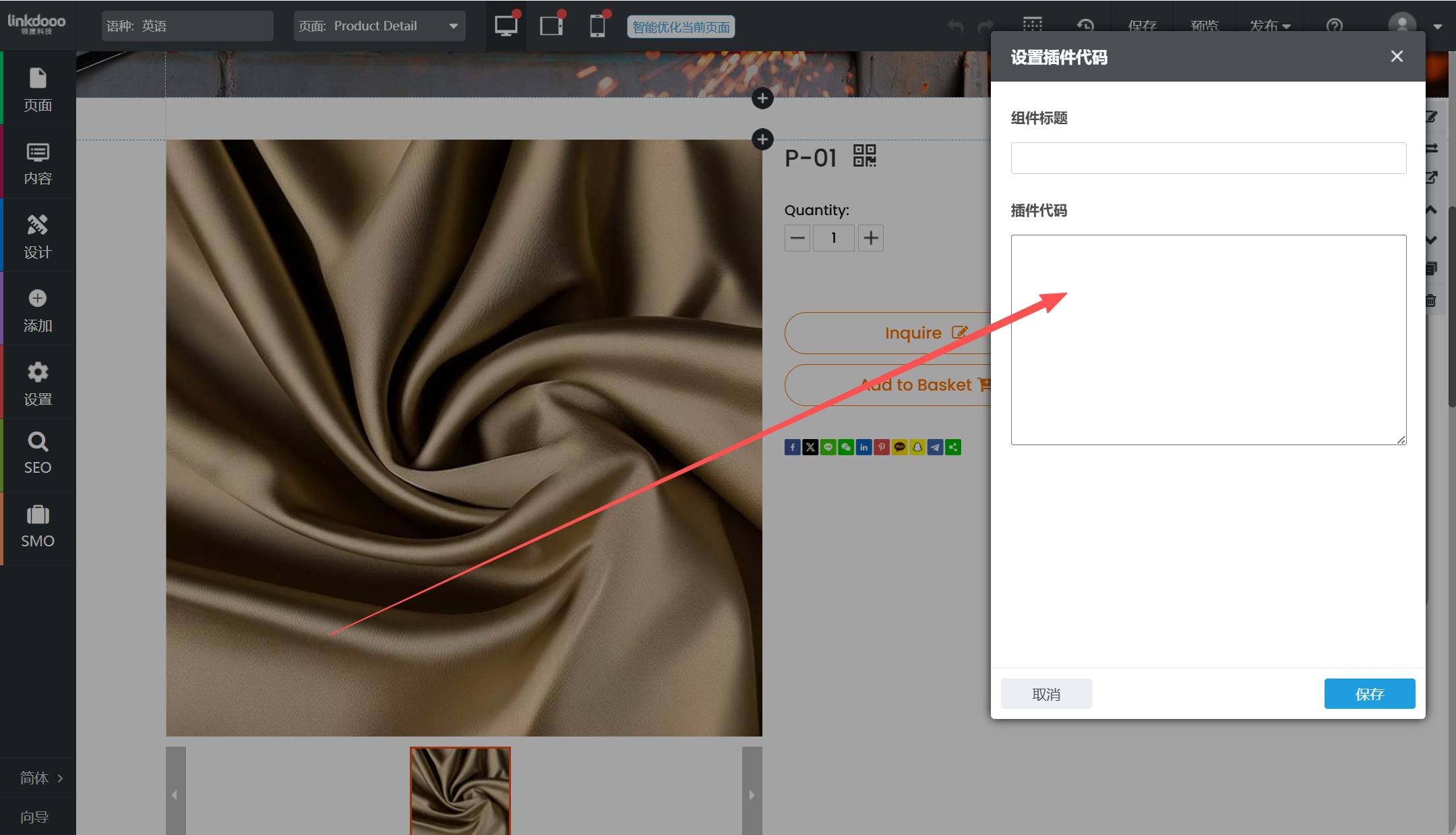The width and height of the screenshot is (1456, 835).
Task: Open the 内容 content sidebar panel
Action: [x=38, y=163]
